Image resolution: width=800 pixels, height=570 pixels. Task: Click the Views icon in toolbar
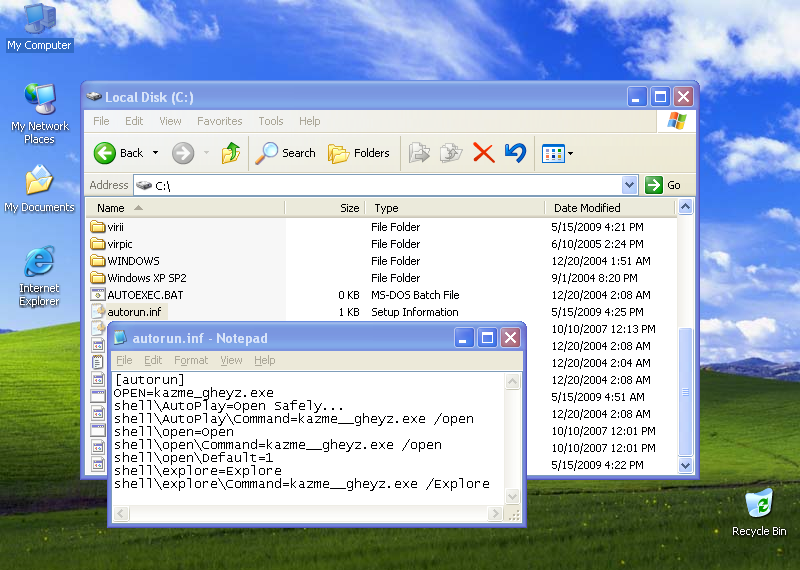coord(553,153)
